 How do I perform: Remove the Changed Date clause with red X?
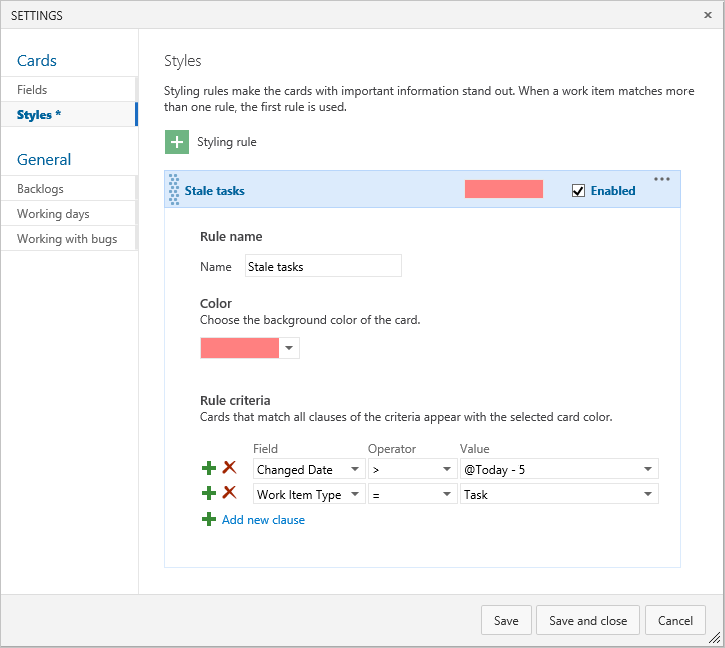[229, 468]
